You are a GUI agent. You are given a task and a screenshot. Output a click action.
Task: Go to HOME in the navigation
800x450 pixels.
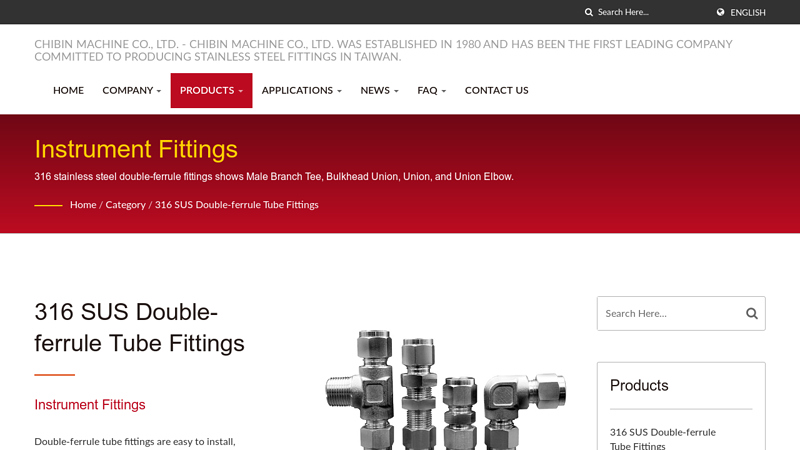[x=68, y=90]
